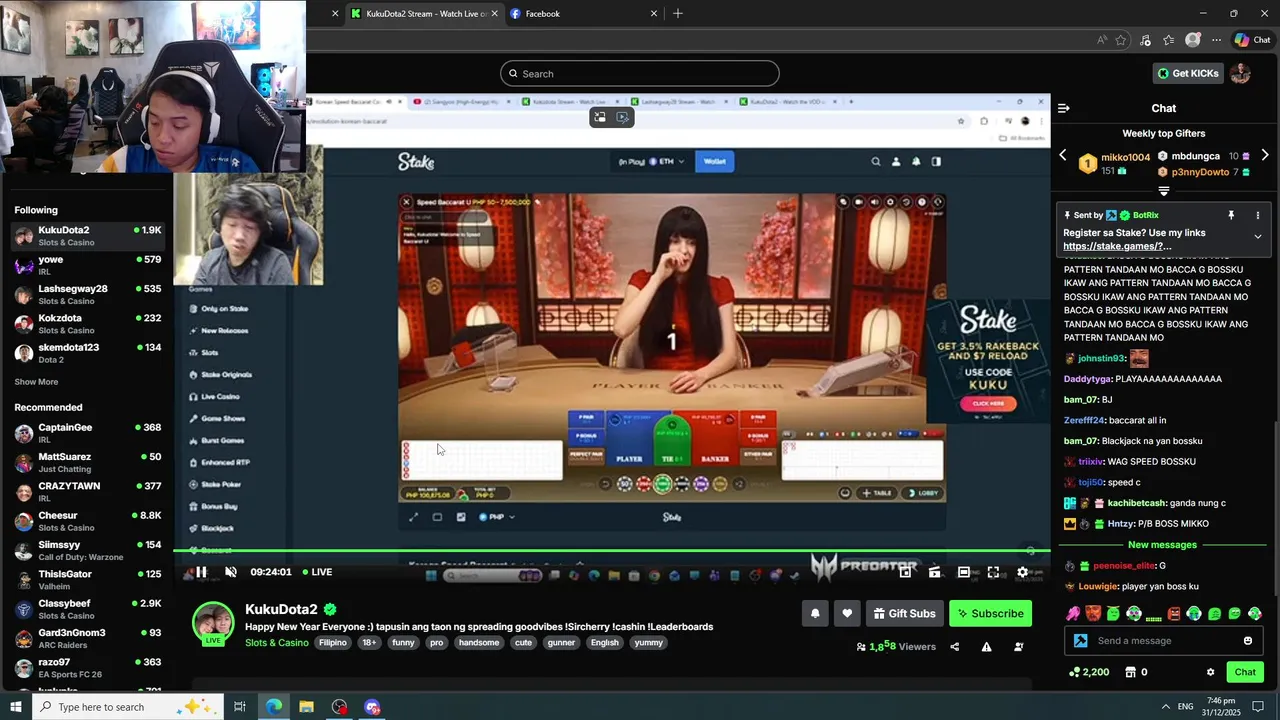Select the English stream tag
Screen dimensions: 1280x720
tap(605, 643)
